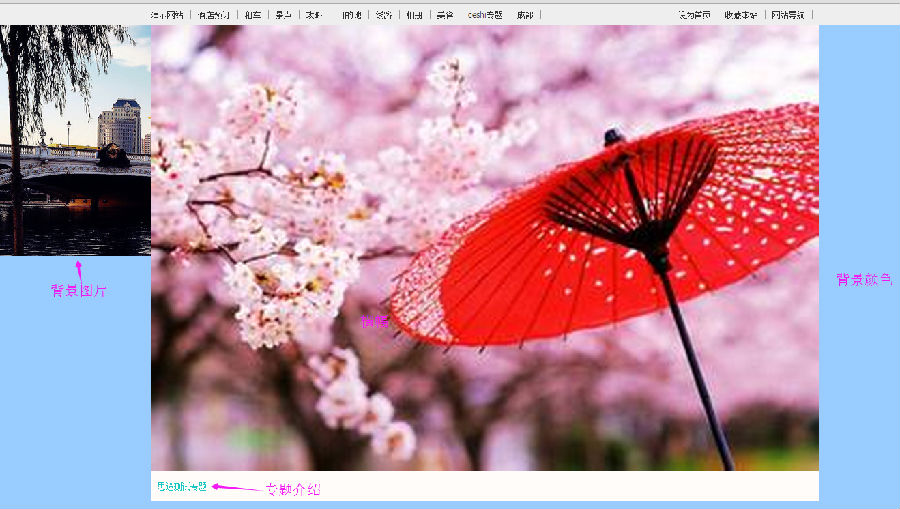Image resolution: width=900 pixels, height=509 pixels.
Task: Click the pink arrow pointing to topic link
Action: 236,488
